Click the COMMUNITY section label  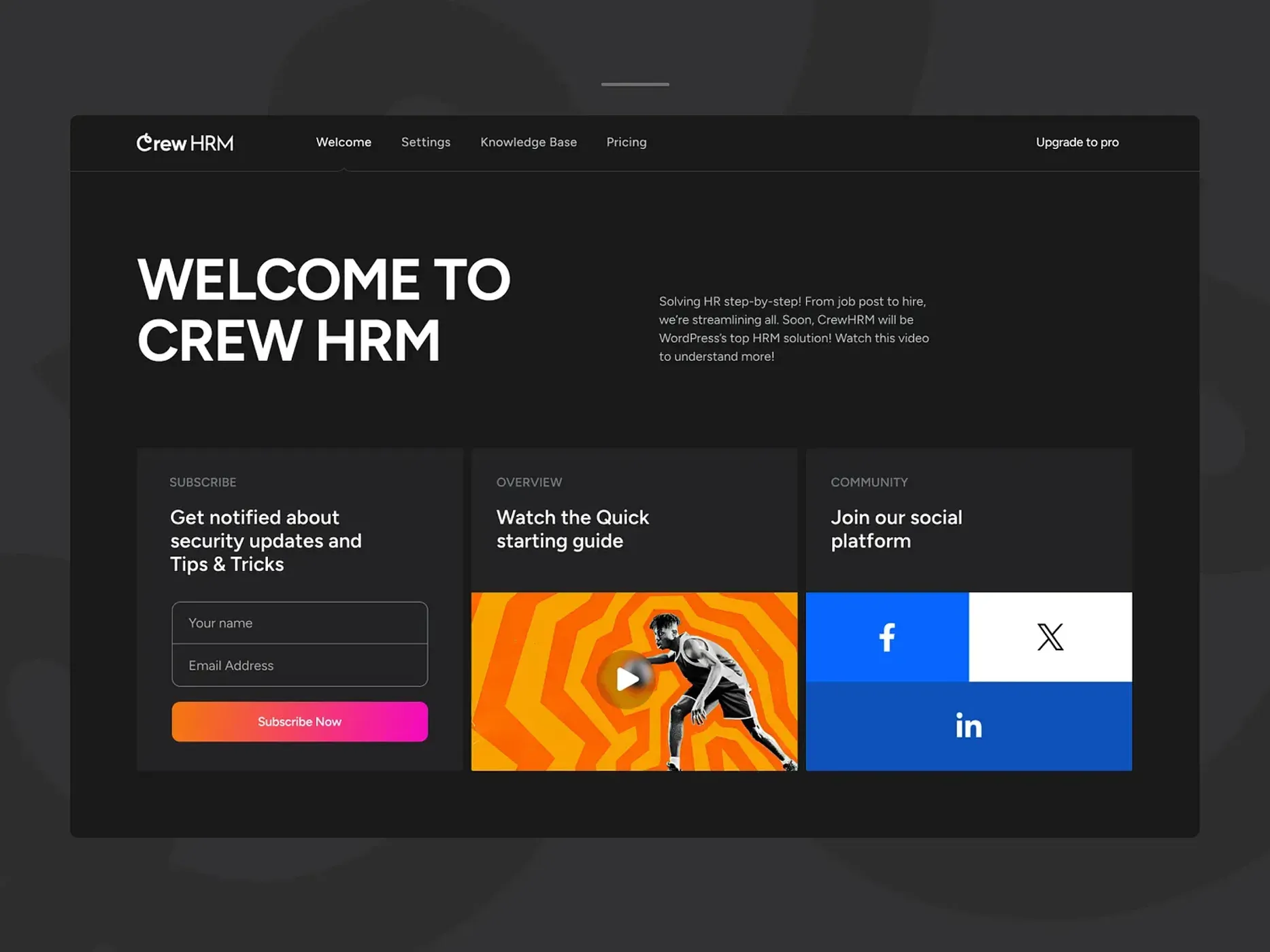click(x=869, y=482)
